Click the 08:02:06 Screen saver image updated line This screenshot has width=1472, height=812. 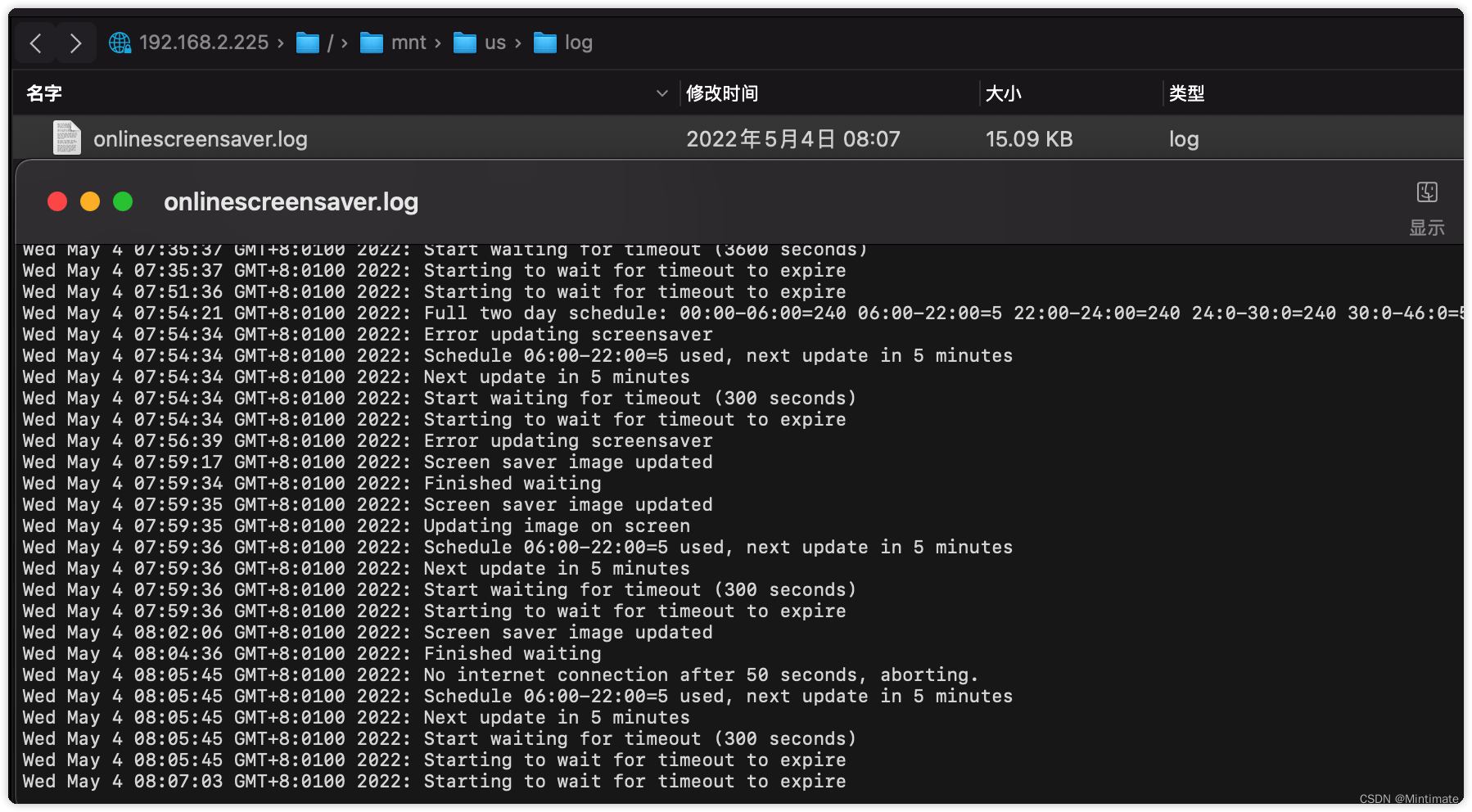(x=368, y=633)
